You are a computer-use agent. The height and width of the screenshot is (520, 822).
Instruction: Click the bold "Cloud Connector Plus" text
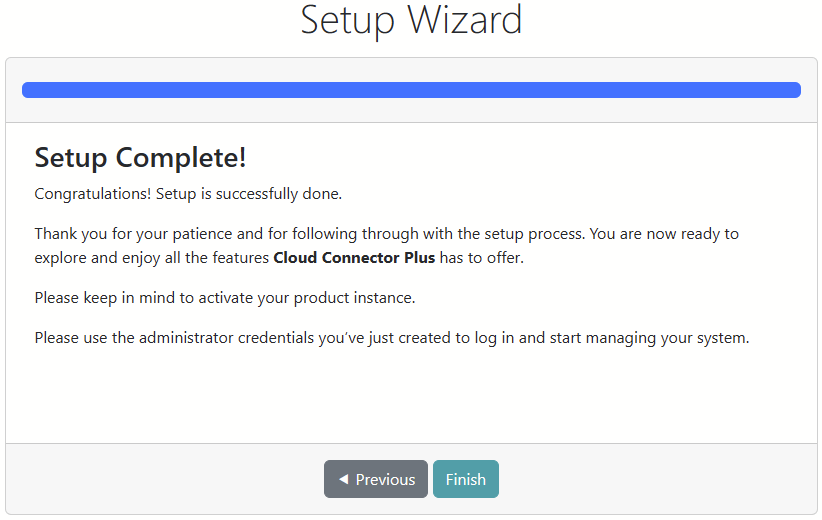354,258
